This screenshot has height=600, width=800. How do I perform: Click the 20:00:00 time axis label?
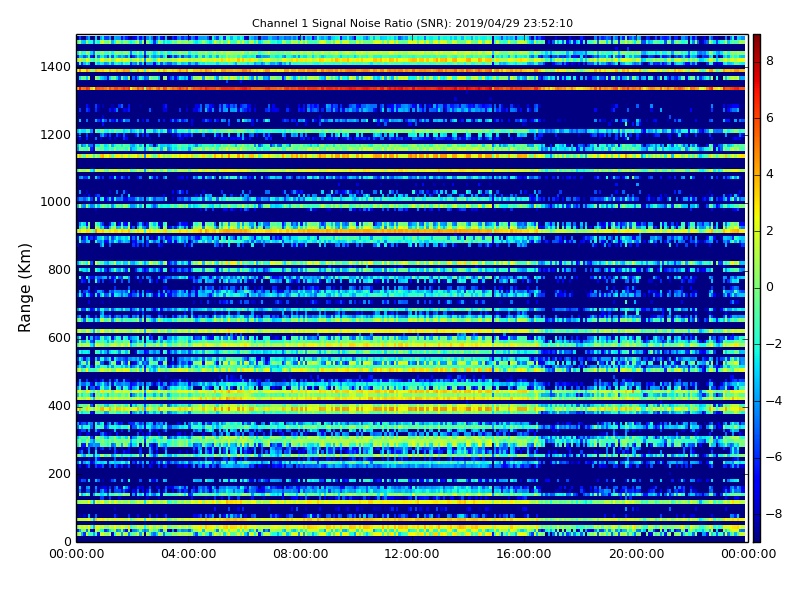point(636,554)
